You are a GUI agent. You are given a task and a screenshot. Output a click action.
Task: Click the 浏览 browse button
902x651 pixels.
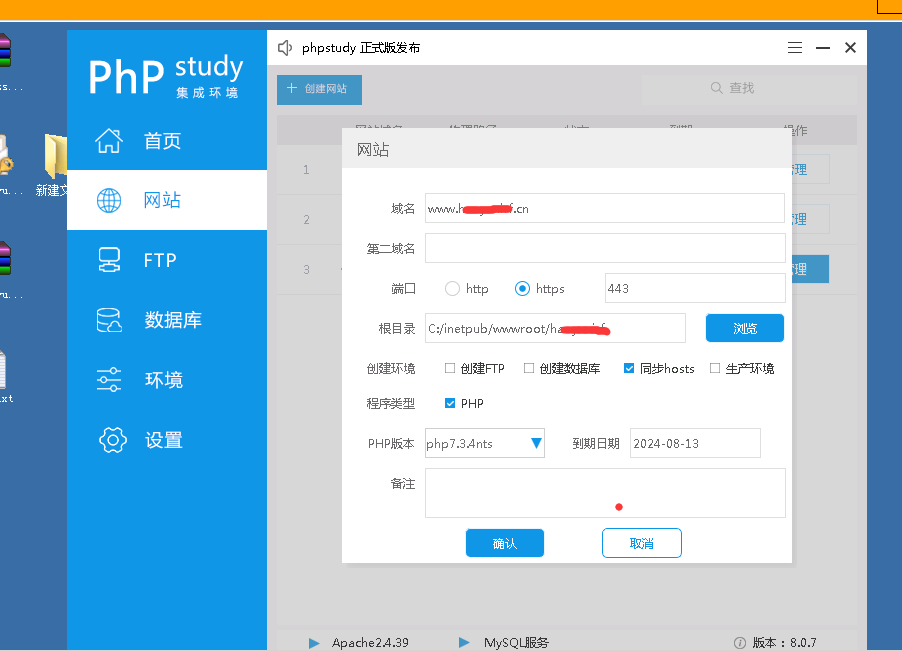tap(744, 328)
